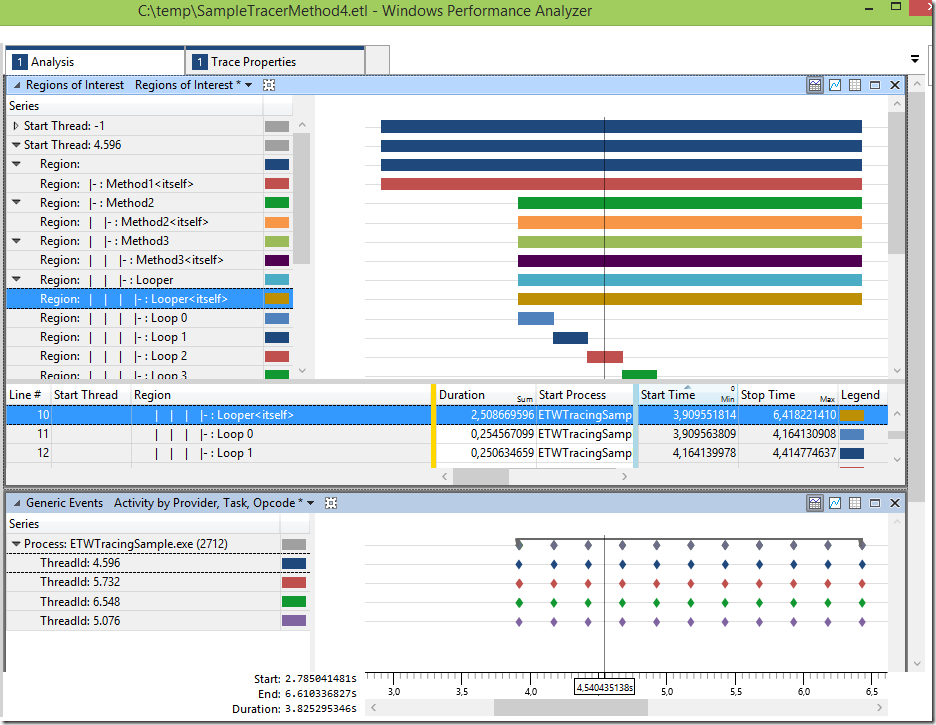936x725 pixels.
Task: Collapse the Start Thread: 4.596 series
Action: (x=16, y=145)
